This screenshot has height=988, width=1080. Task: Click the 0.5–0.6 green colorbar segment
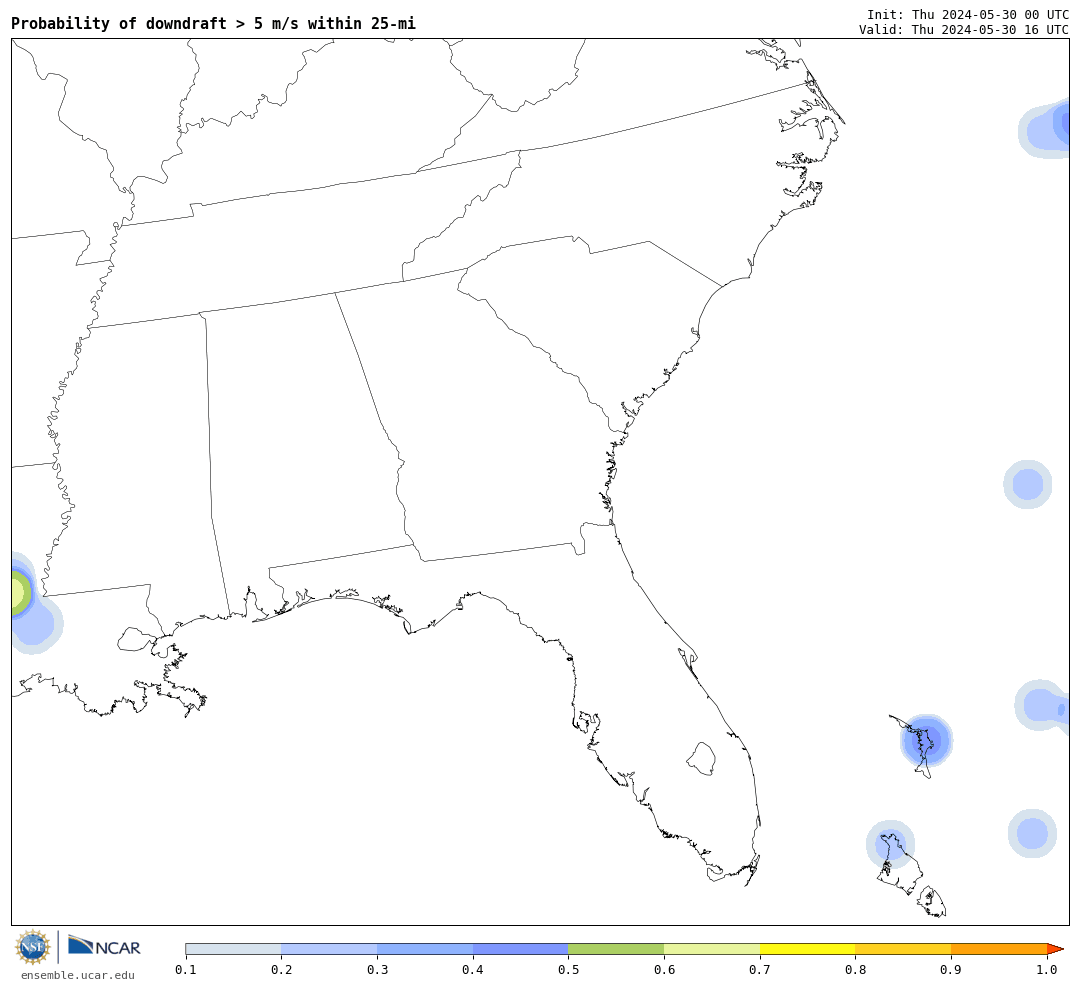616,949
